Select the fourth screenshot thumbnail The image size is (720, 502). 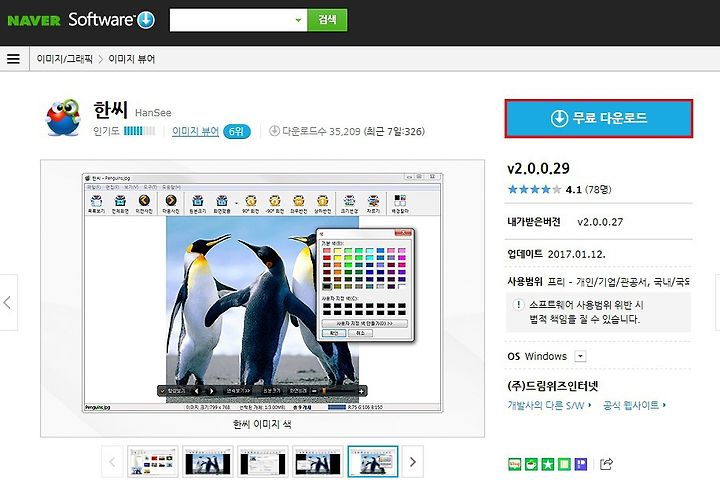click(318, 462)
